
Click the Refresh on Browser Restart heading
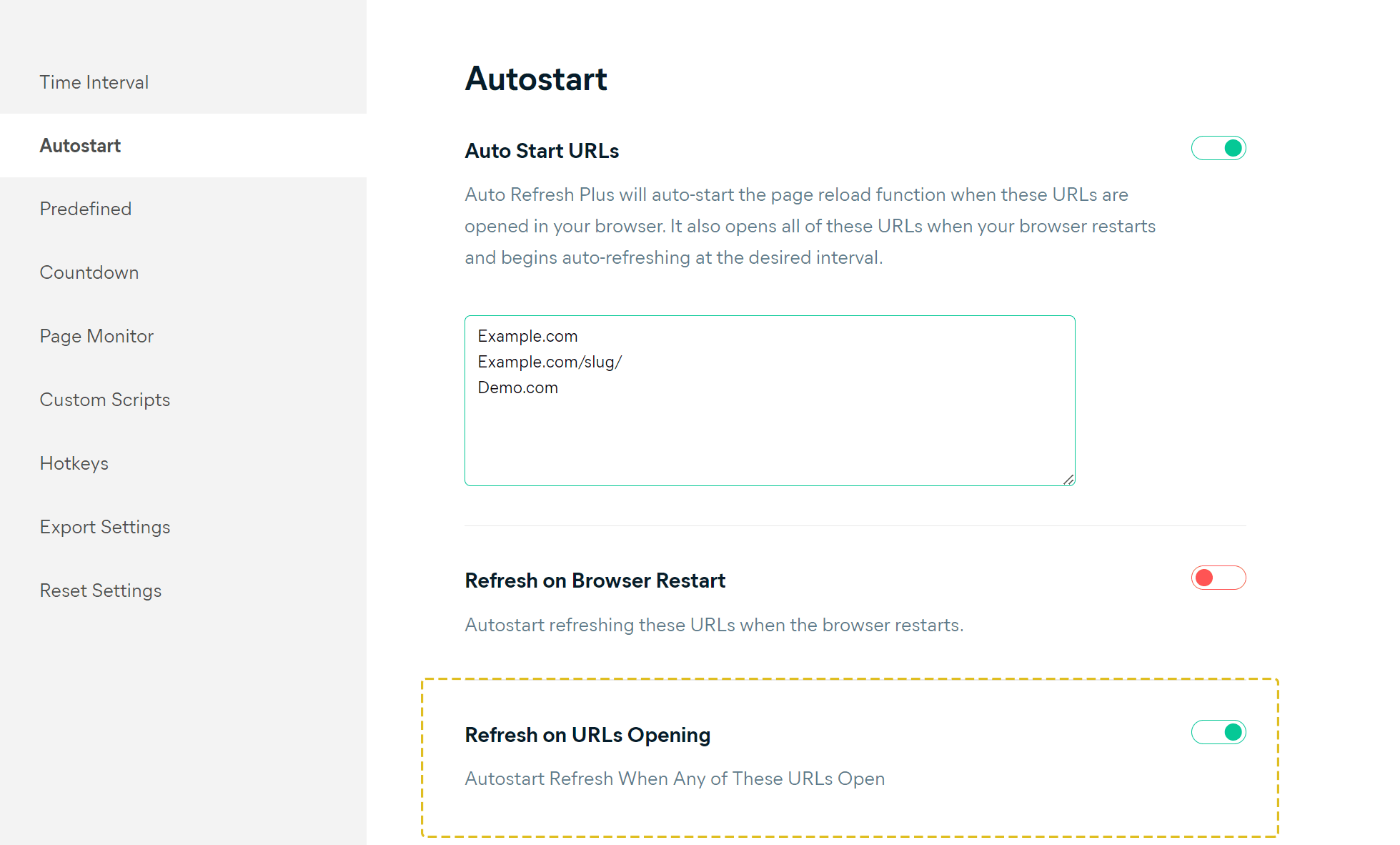[x=595, y=580]
